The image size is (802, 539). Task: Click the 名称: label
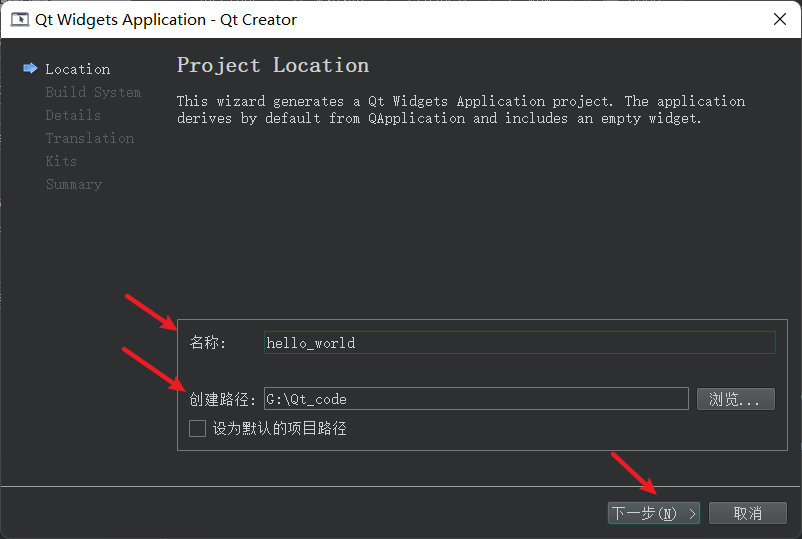[x=208, y=342]
